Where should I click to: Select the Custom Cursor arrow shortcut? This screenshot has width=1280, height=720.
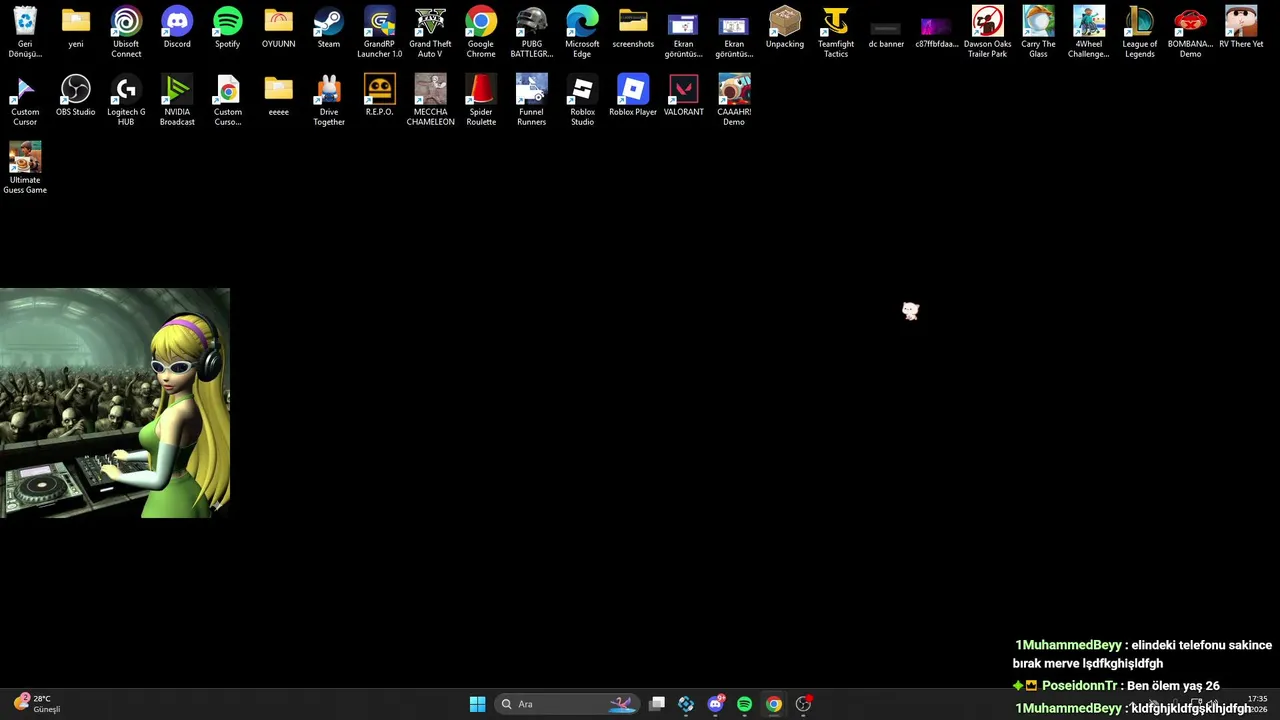[x=25, y=99]
